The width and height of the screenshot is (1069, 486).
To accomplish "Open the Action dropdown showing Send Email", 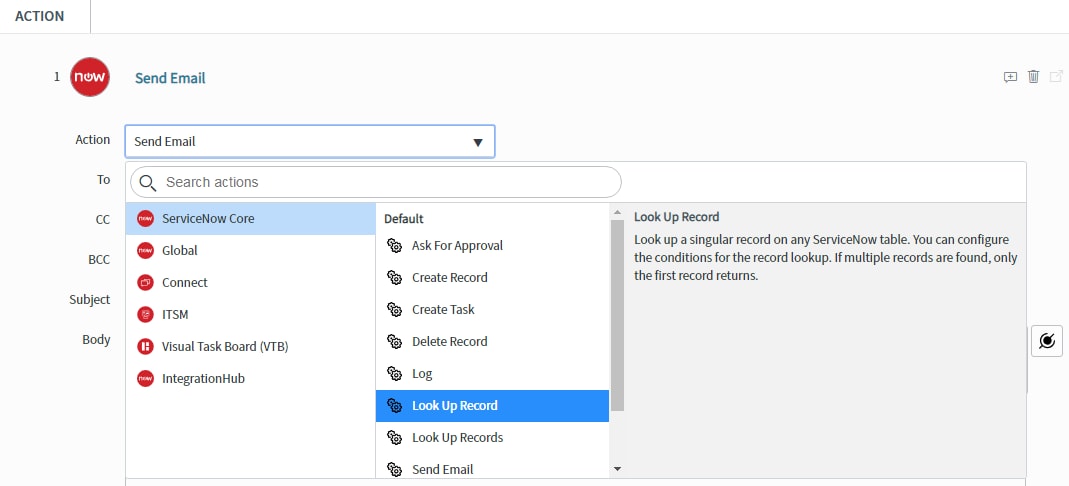I will pos(310,141).
